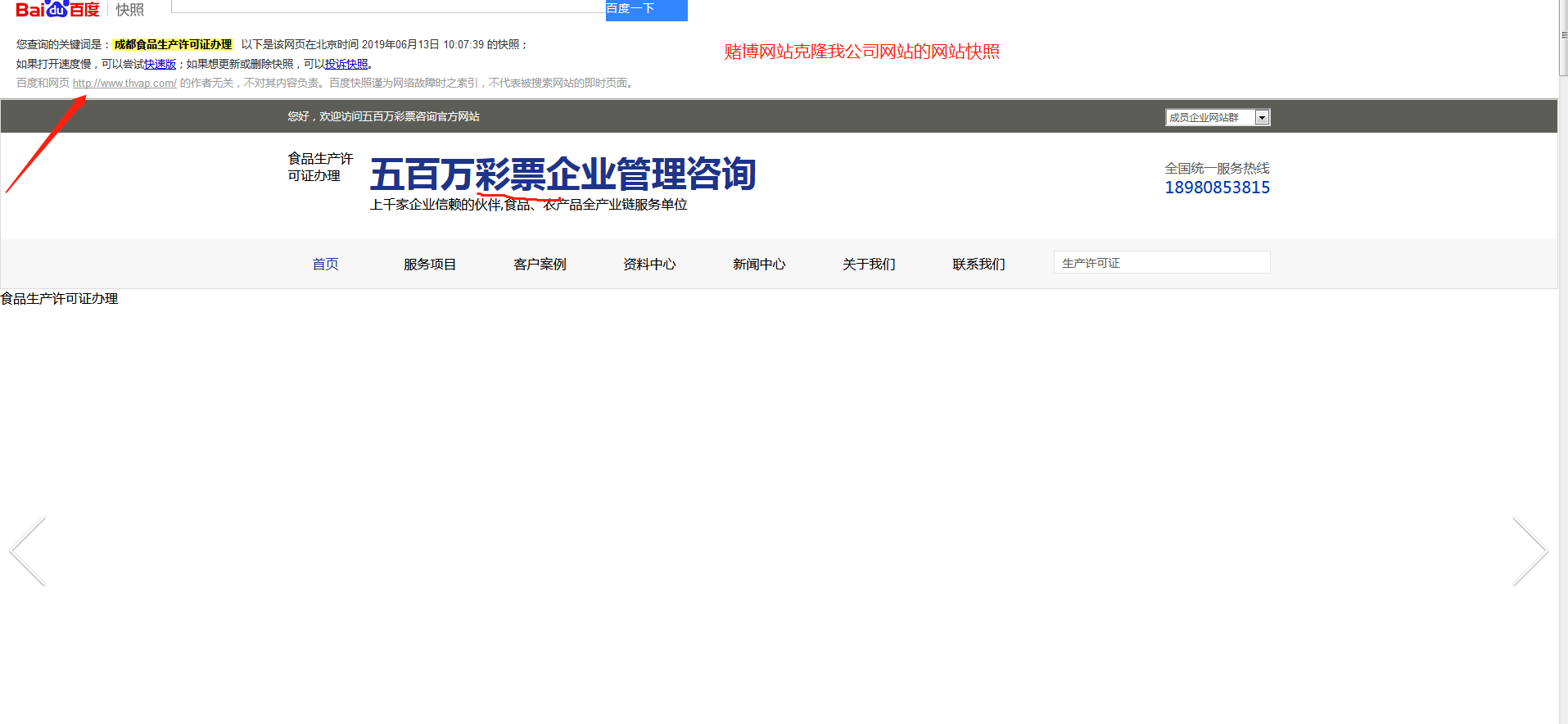Click the hotline number 18980853815
This screenshot has width=1568, height=724.
pos(1218,188)
